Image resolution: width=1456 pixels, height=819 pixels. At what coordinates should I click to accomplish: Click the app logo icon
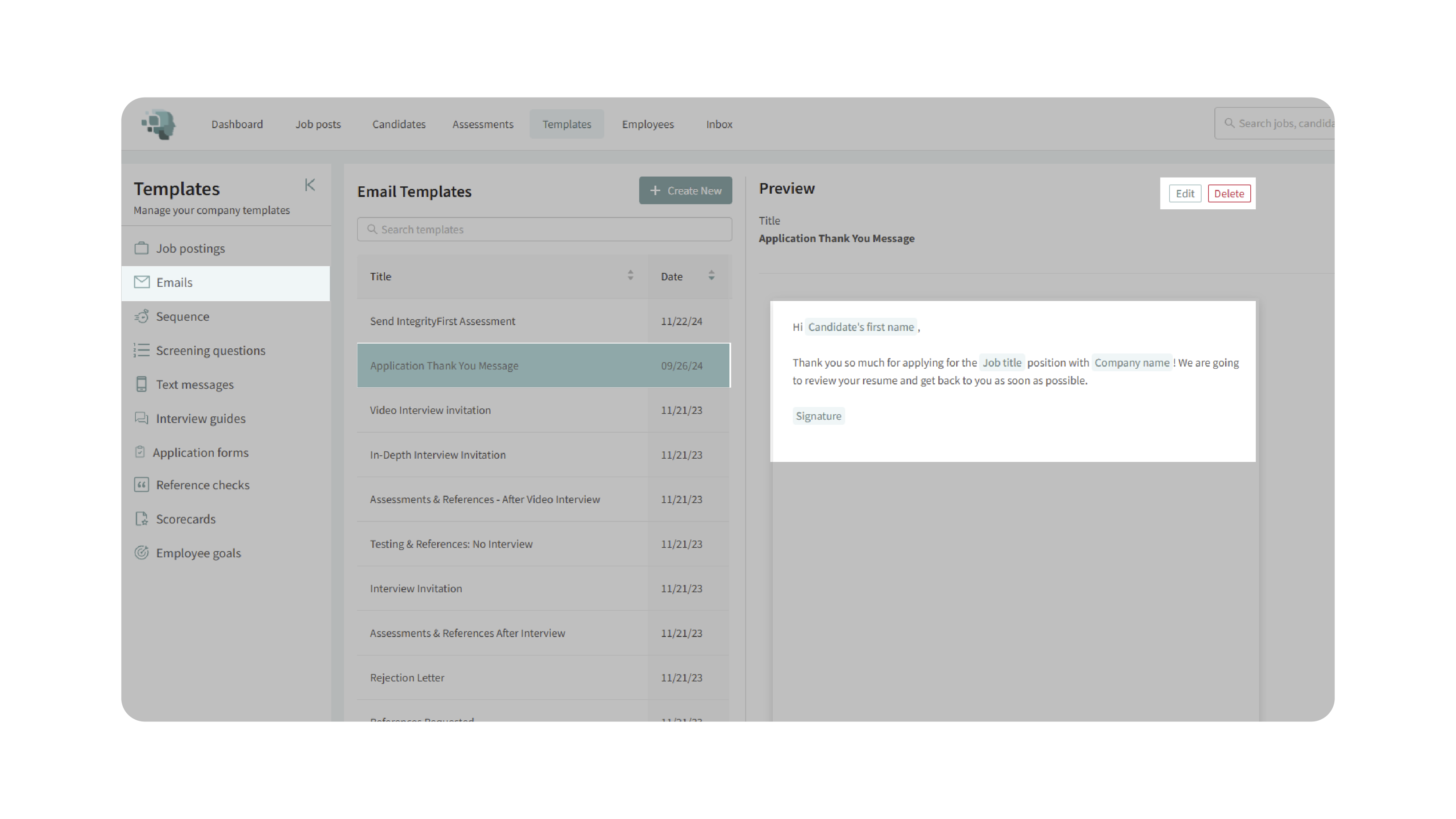159,124
